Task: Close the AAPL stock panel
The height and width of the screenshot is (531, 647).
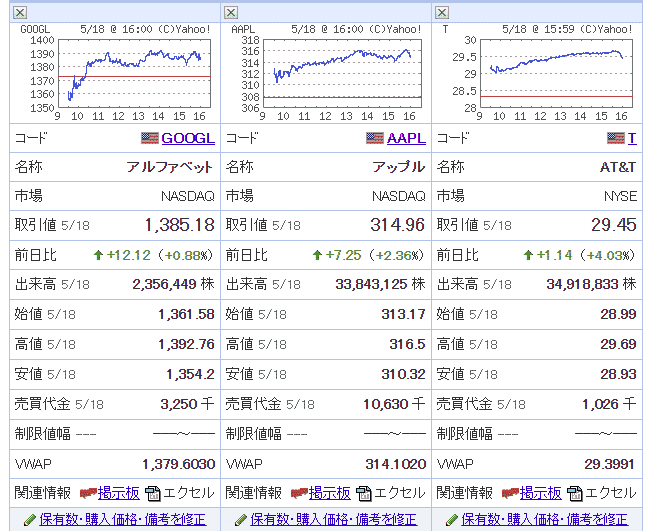Action: tap(231, 13)
